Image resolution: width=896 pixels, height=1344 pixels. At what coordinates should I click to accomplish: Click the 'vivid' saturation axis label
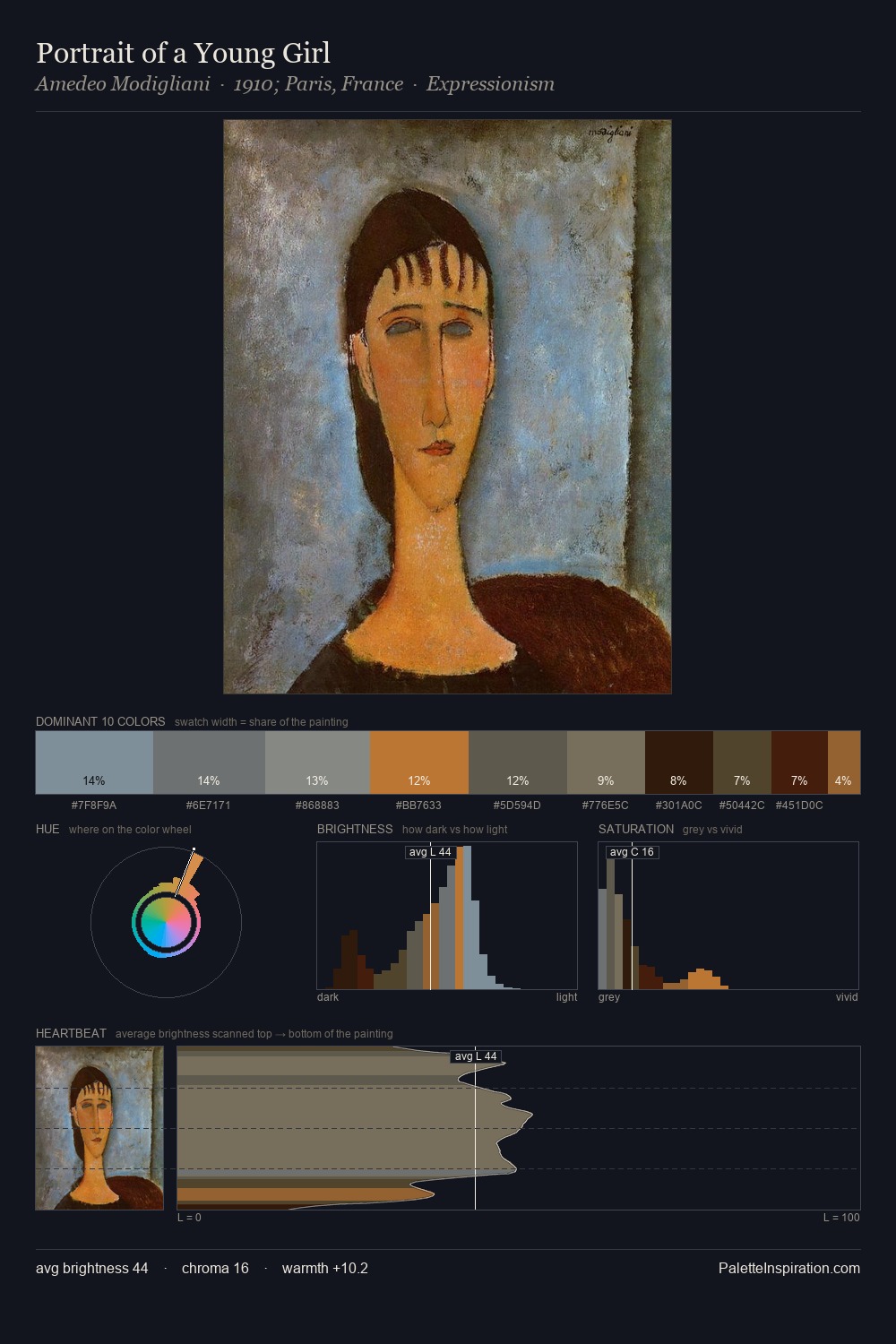pos(847,997)
